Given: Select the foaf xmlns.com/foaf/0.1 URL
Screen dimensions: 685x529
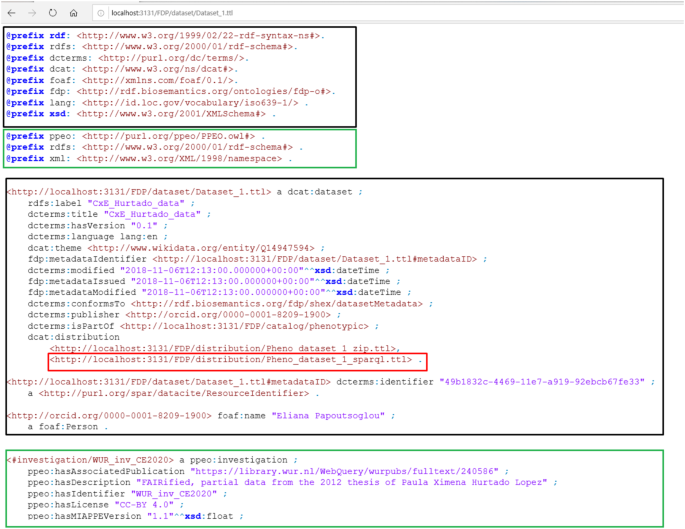Looking at the screenshot, I should pos(158,80).
